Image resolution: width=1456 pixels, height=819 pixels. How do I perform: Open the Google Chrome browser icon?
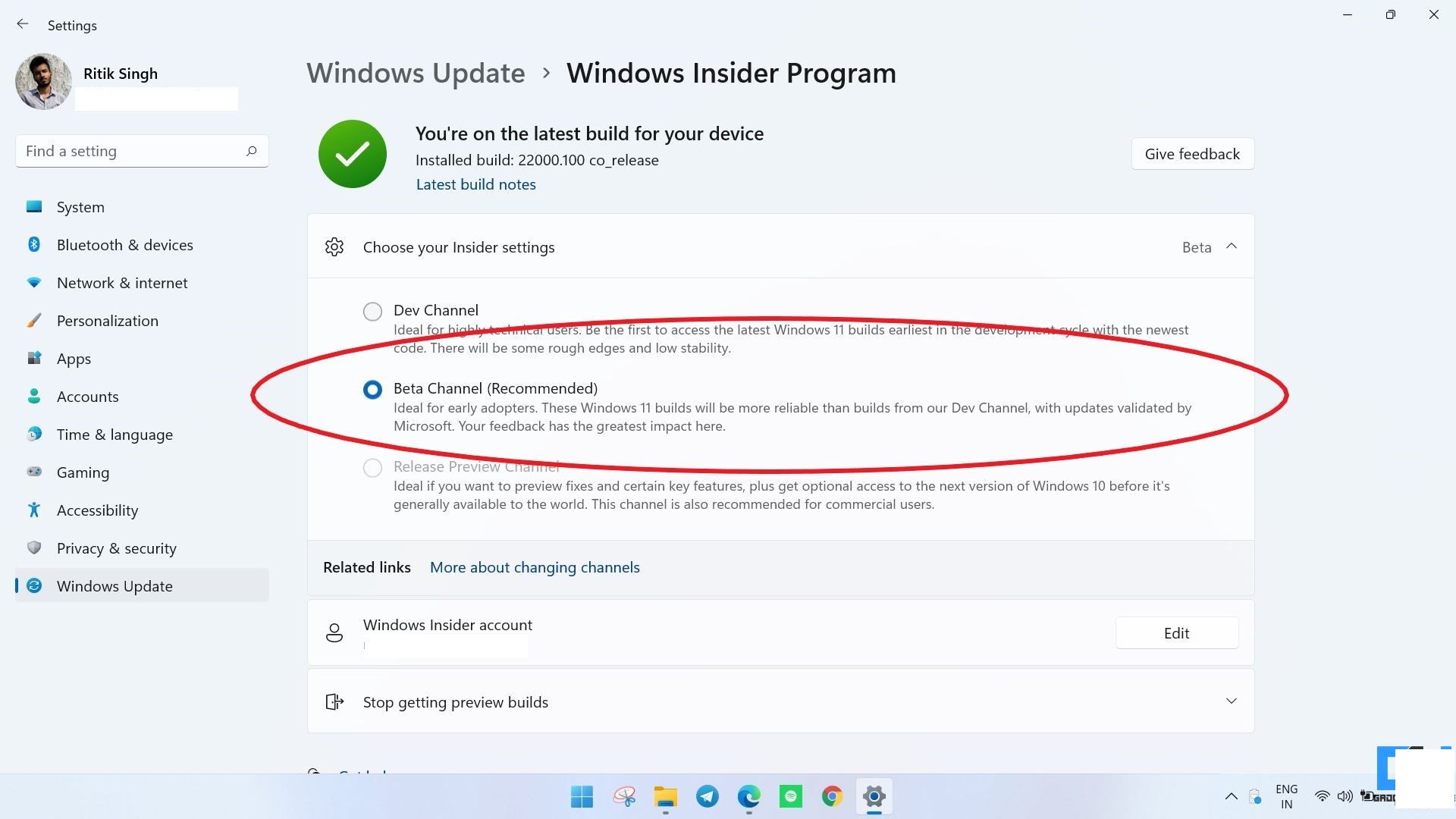point(831,796)
